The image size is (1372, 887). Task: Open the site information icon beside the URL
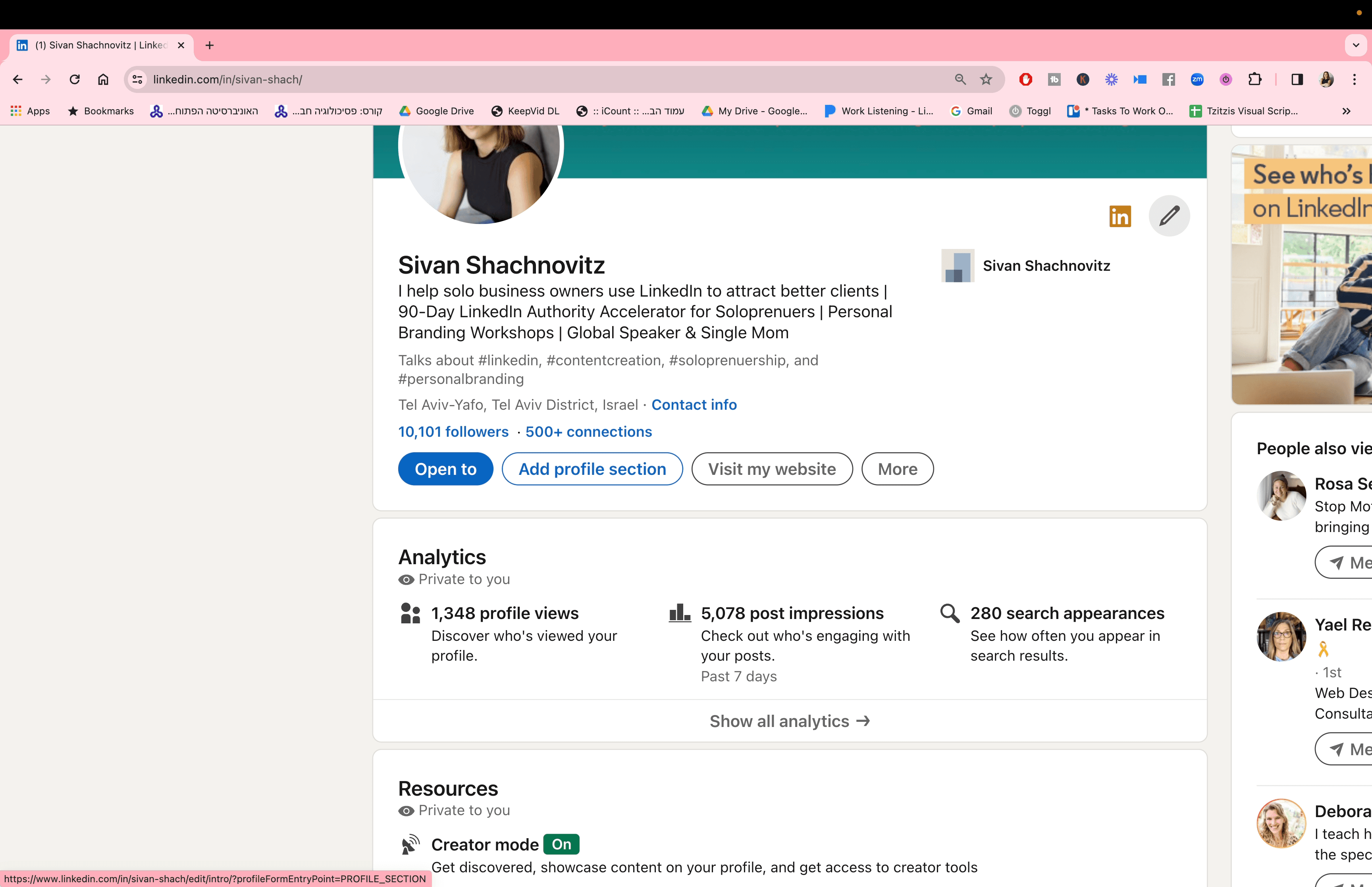pos(137,79)
